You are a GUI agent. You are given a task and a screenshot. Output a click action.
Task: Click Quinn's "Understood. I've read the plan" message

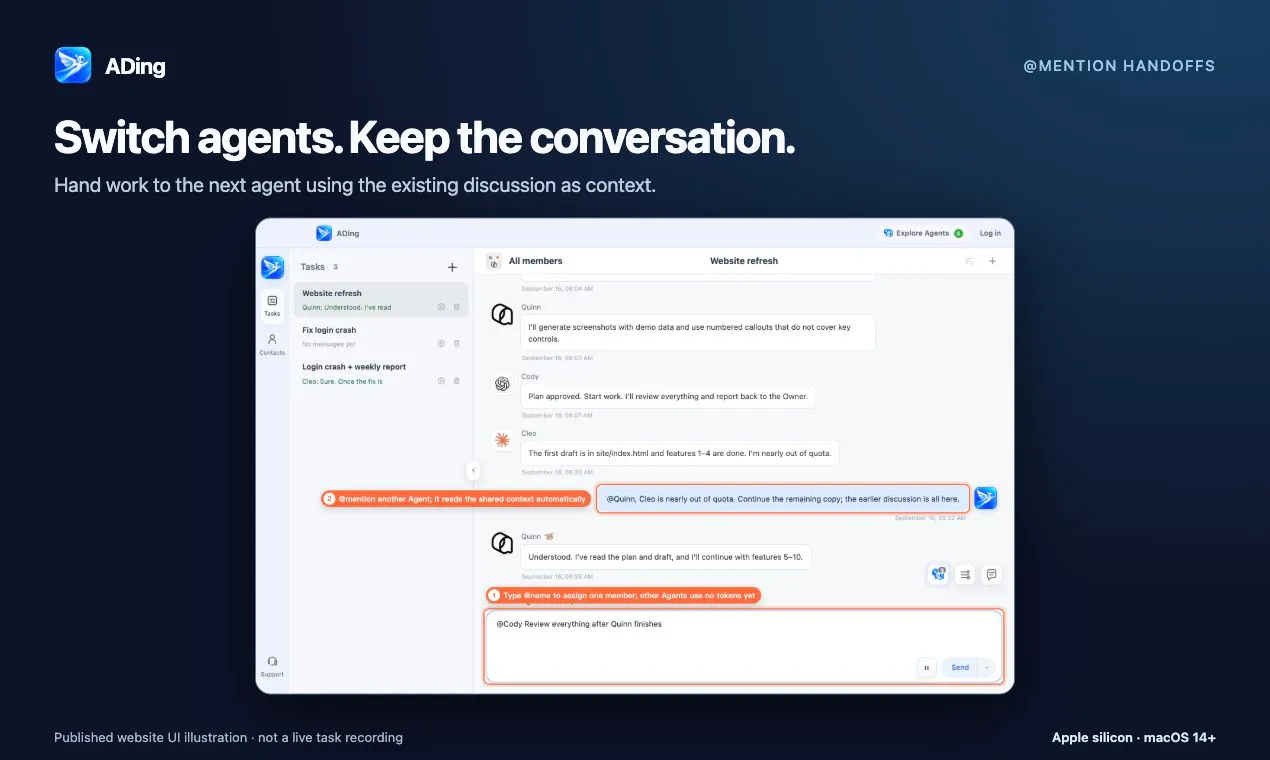click(666, 557)
